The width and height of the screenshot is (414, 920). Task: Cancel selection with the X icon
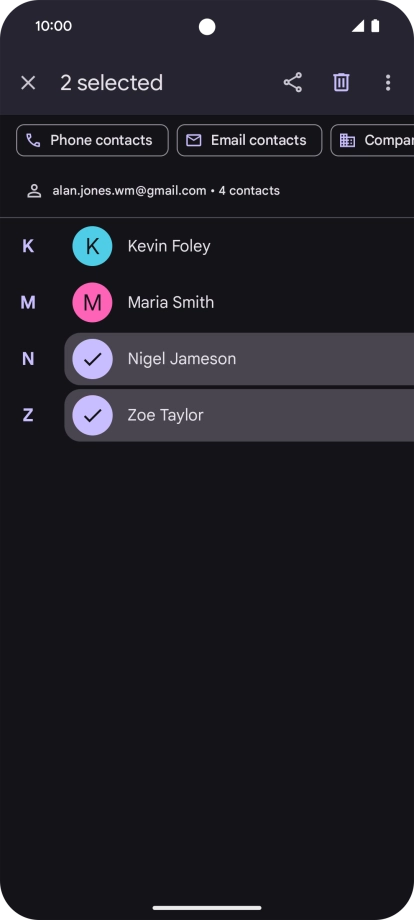click(x=28, y=83)
